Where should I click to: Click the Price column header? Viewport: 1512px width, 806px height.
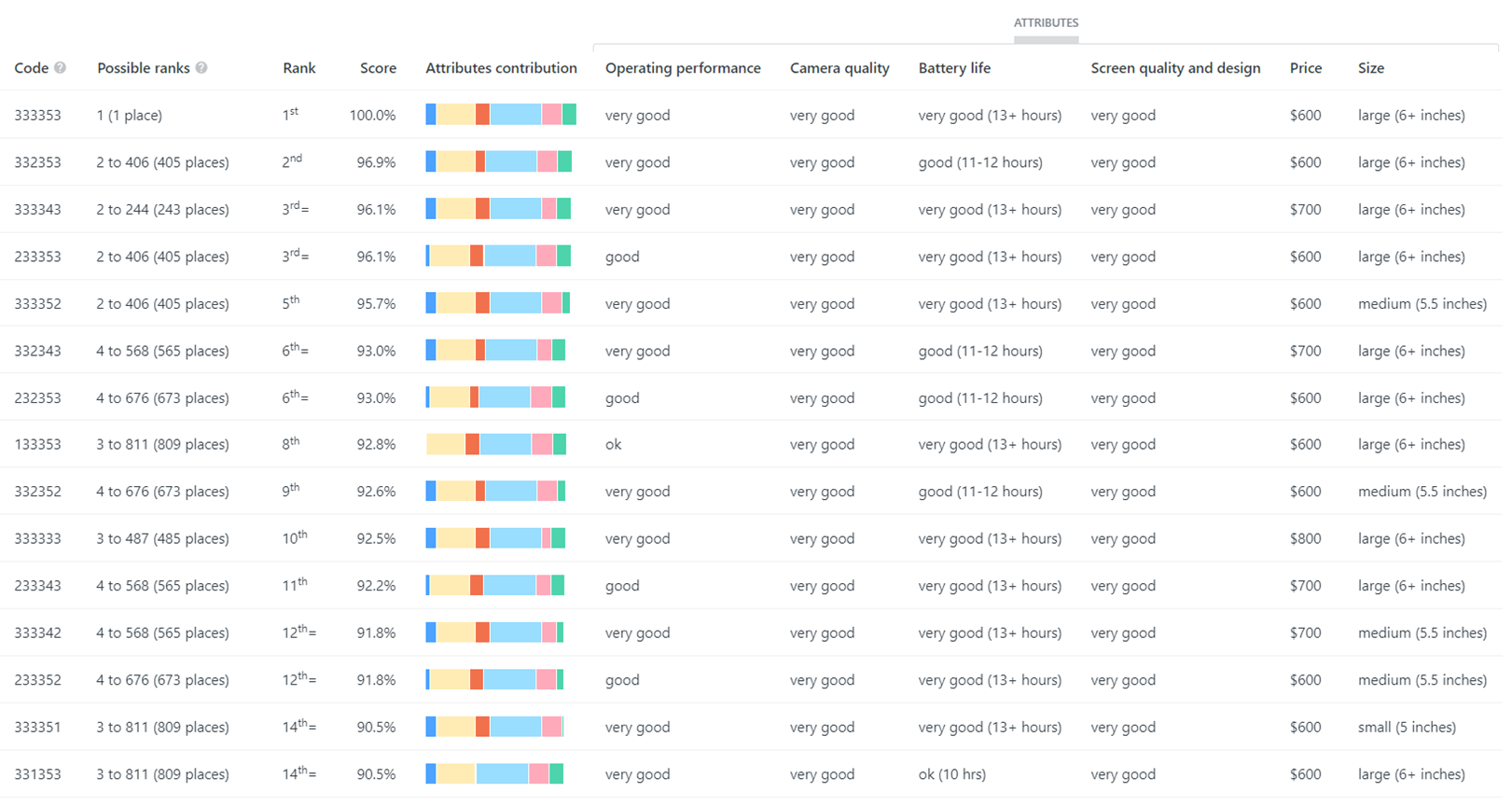[x=1306, y=68]
